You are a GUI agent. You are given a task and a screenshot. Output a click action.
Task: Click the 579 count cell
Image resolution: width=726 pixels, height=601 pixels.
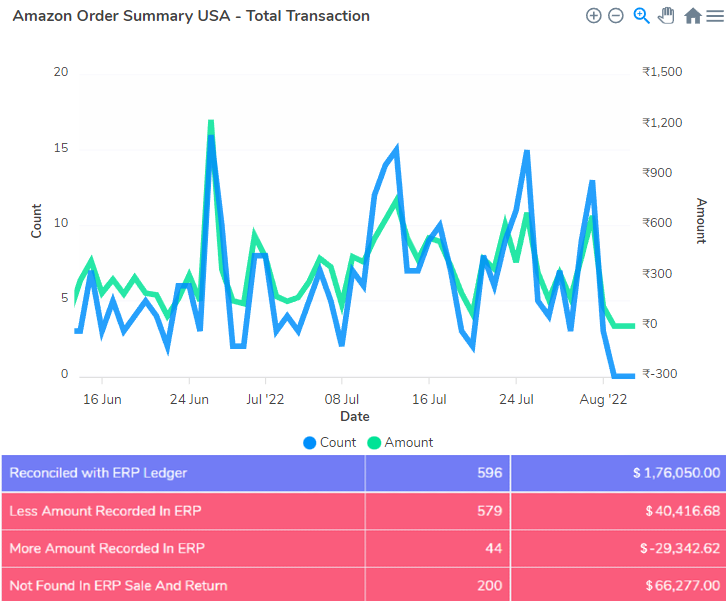tap(438, 511)
